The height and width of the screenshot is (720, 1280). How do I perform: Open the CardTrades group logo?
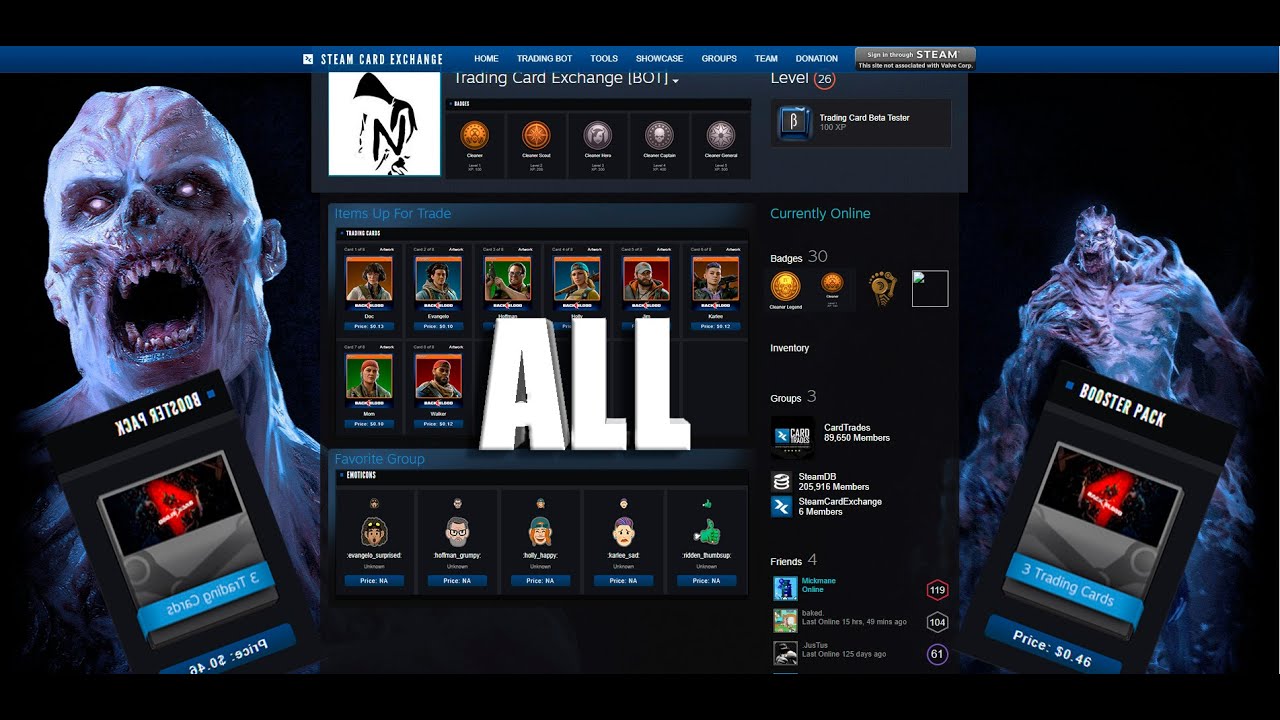[x=792, y=437]
